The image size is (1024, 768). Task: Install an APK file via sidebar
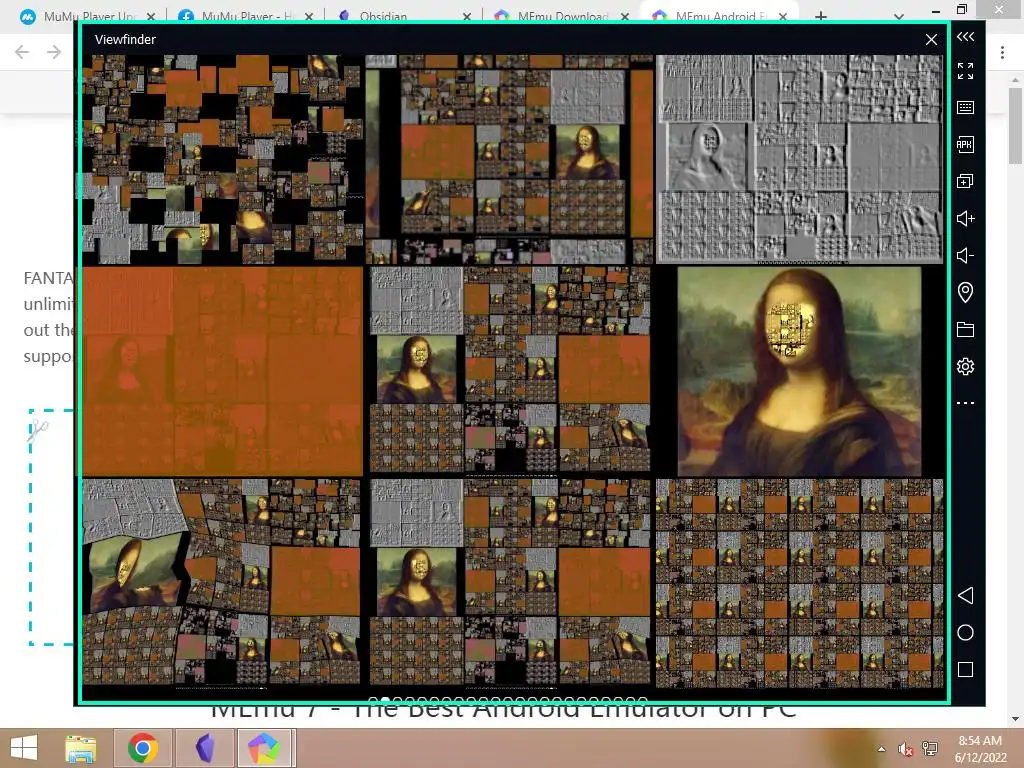(x=965, y=144)
